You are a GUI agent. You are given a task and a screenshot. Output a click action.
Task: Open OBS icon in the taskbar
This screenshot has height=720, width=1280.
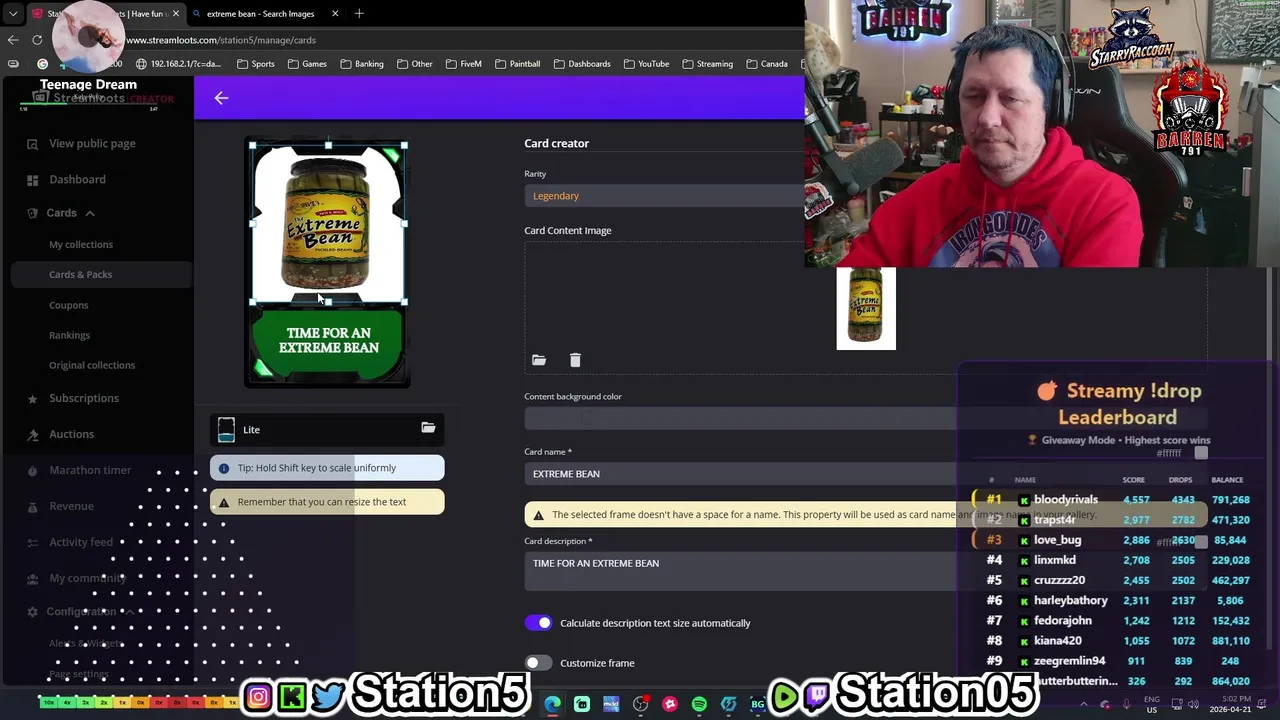point(640,704)
